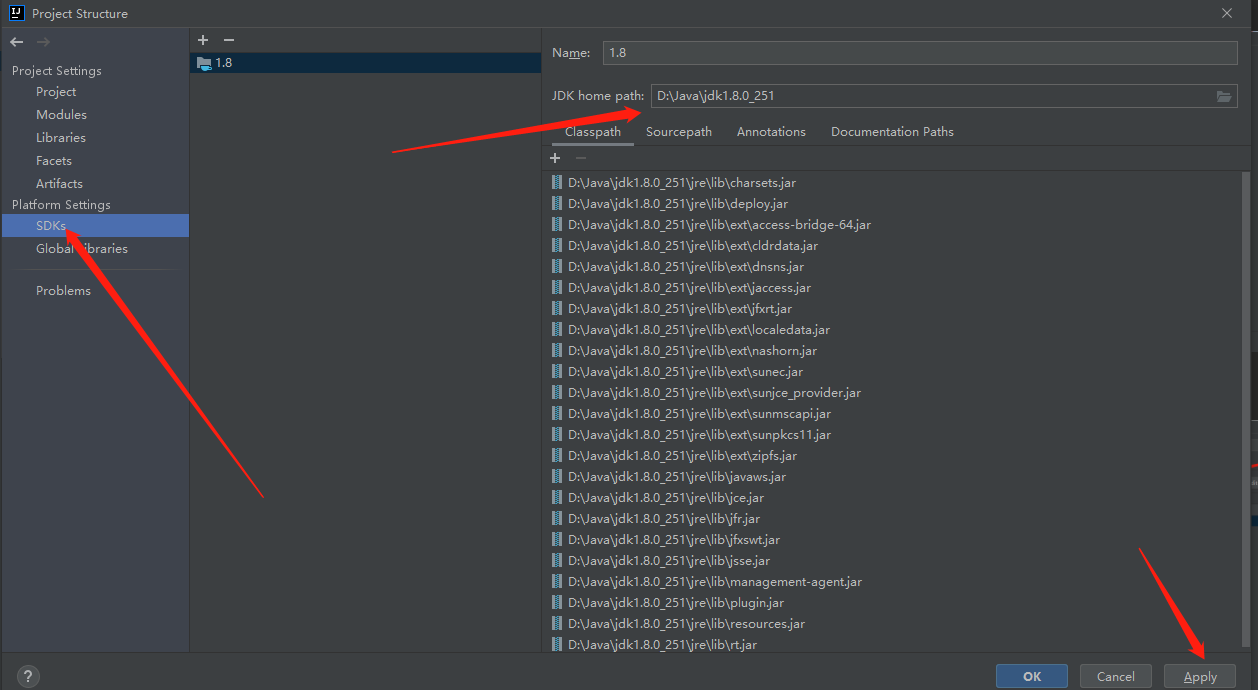The image size is (1258, 690).
Task: Open the Facets settings page
Action: coord(54,161)
